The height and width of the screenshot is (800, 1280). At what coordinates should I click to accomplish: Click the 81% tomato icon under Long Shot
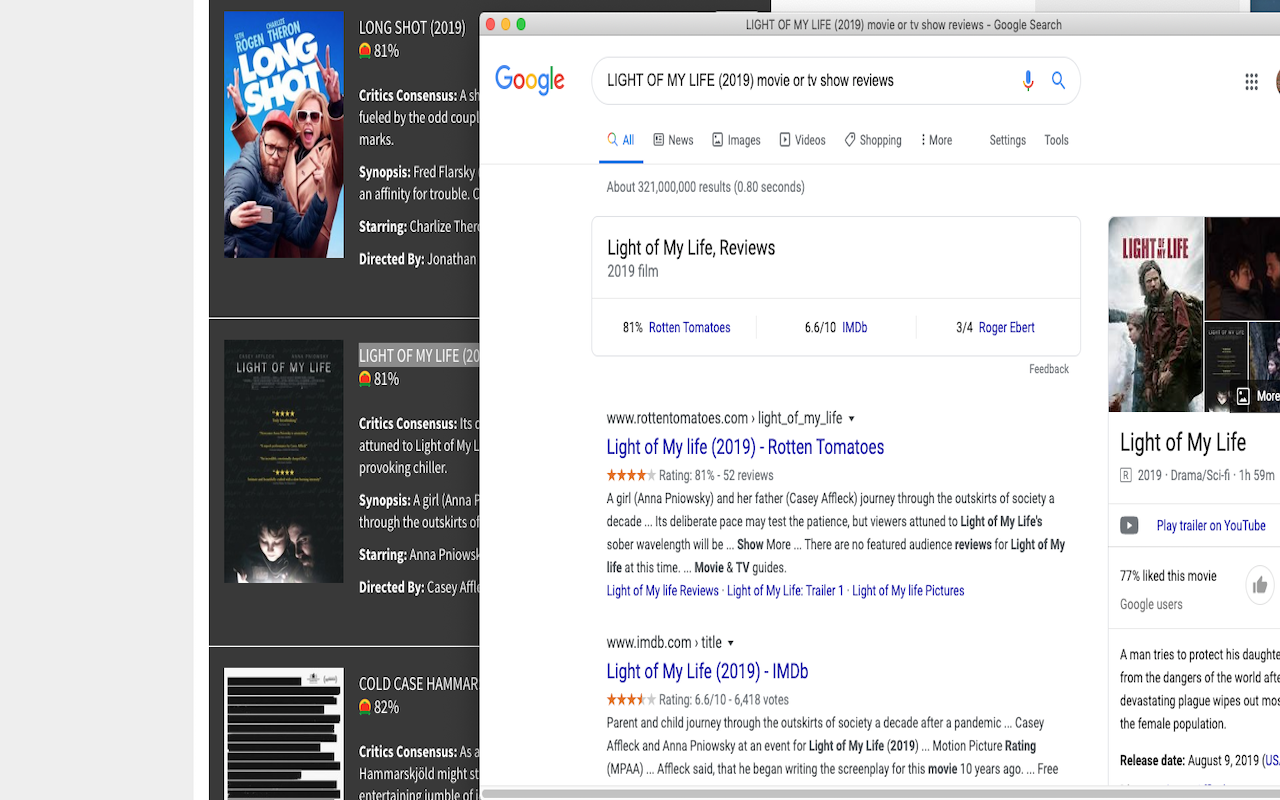point(365,51)
